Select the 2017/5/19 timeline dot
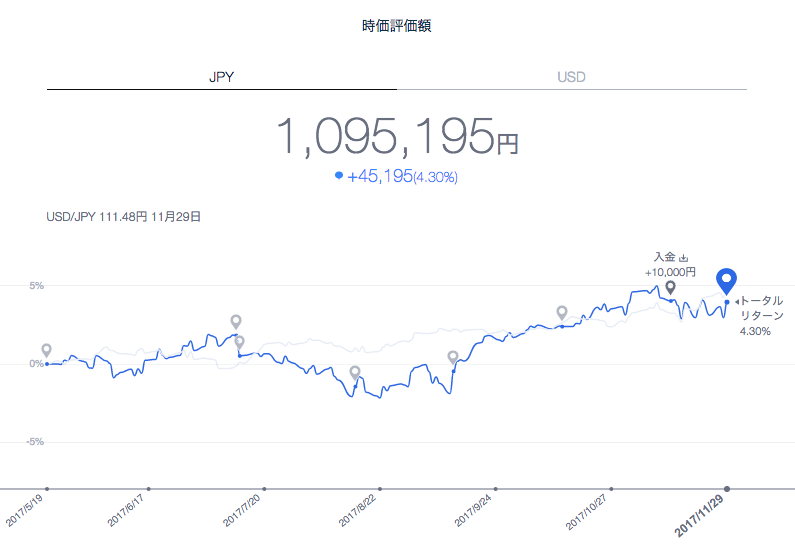The width and height of the screenshot is (795, 544). coord(47,489)
